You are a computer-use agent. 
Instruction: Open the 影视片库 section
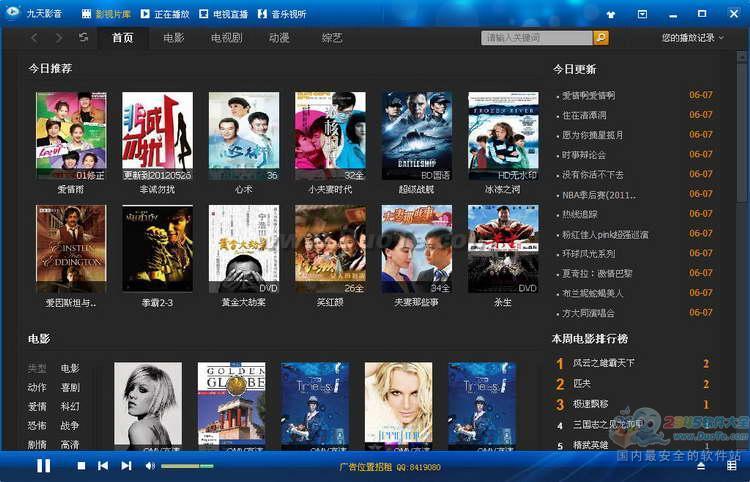click(107, 14)
